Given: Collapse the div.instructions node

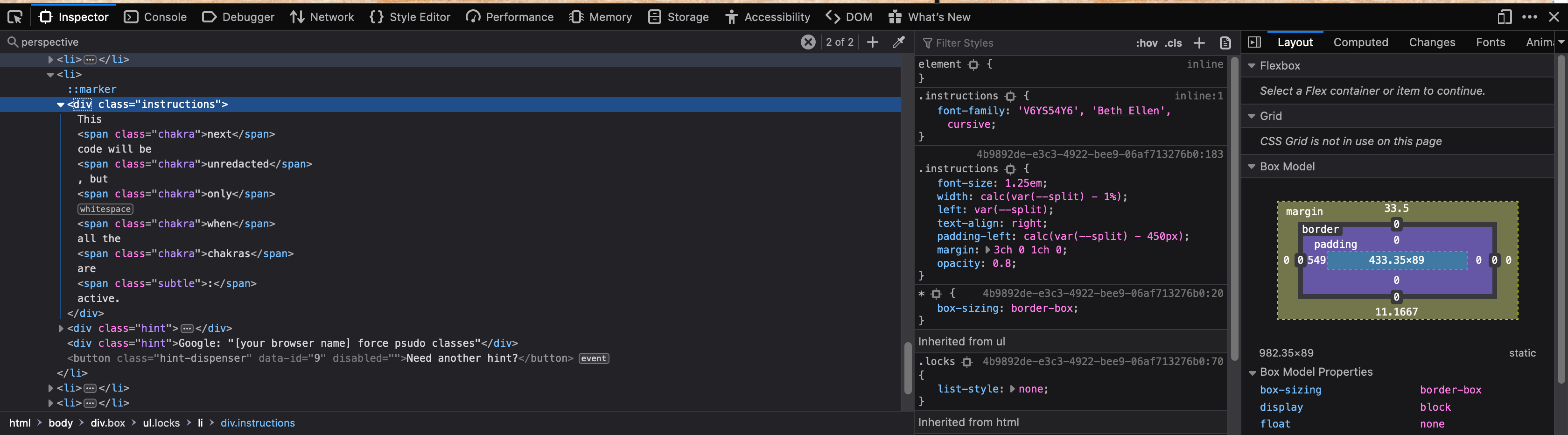Looking at the screenshot, I should (60, 105).
